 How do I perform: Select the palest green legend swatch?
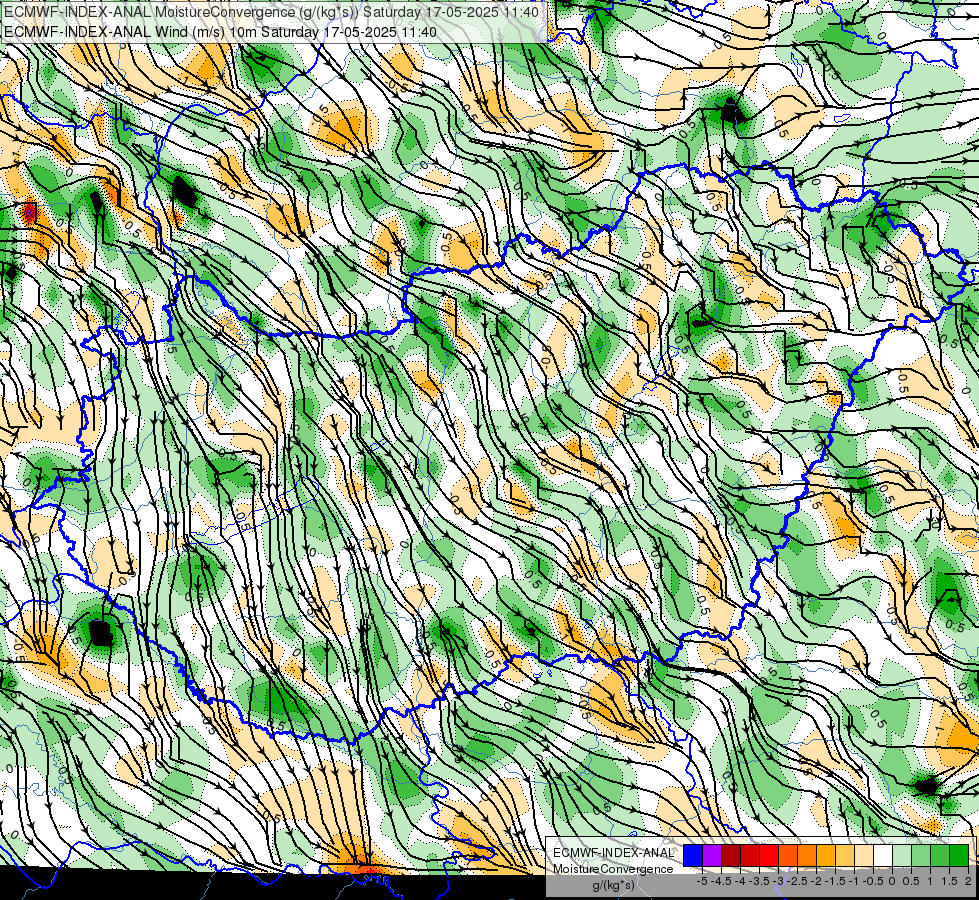coord(902,856)
